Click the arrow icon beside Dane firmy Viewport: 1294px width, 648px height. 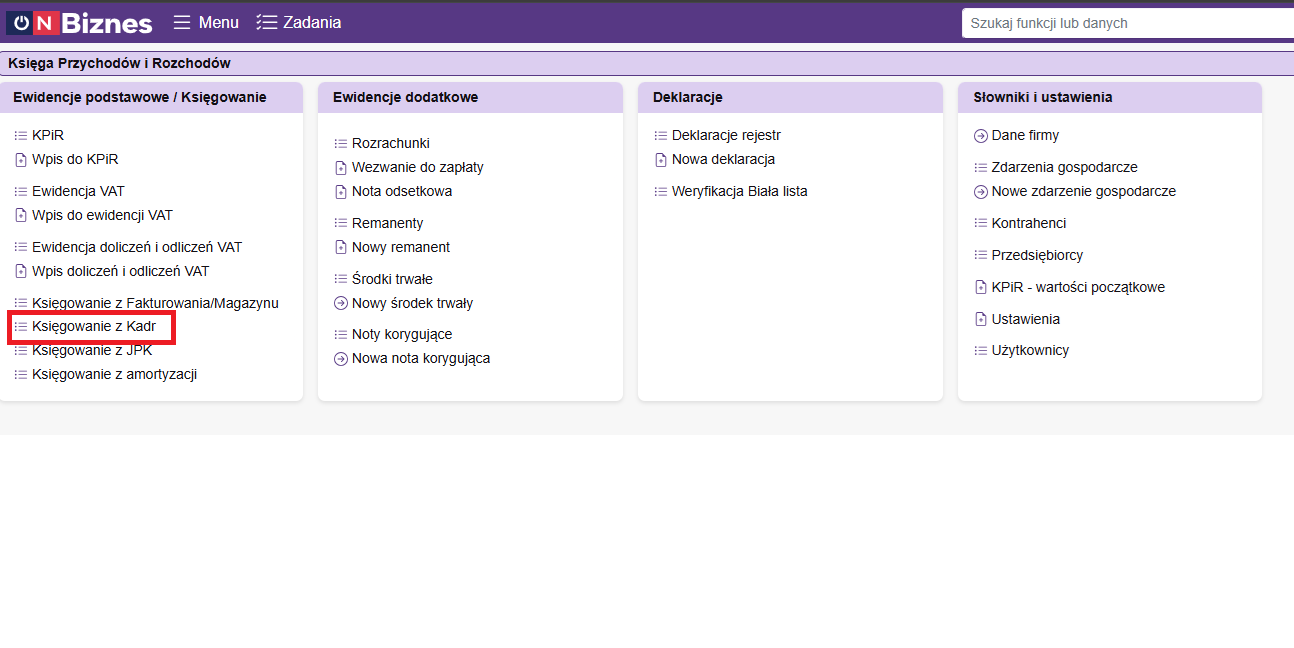(981, 136)
